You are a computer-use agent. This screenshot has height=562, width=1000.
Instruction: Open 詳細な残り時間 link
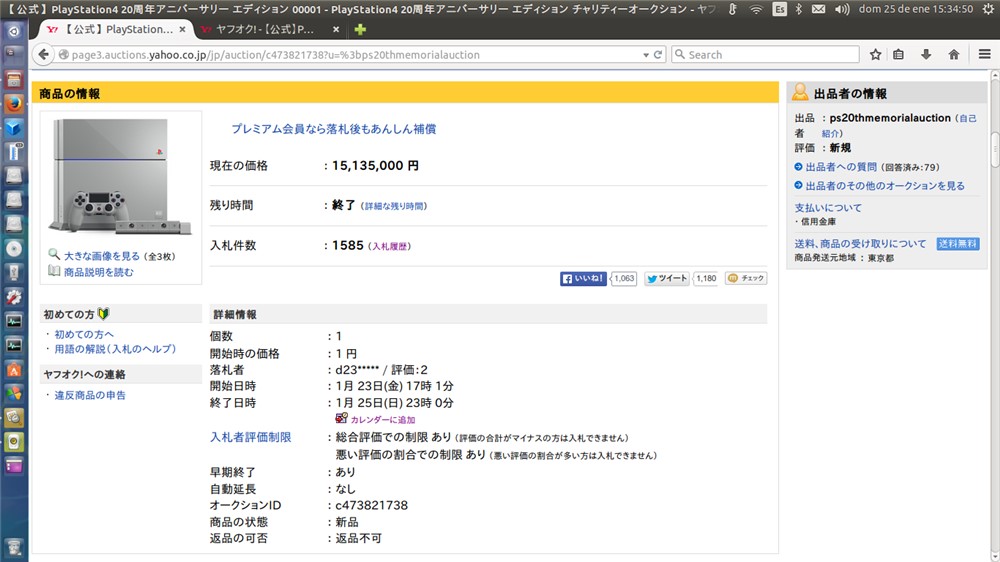tap(394, 206)
